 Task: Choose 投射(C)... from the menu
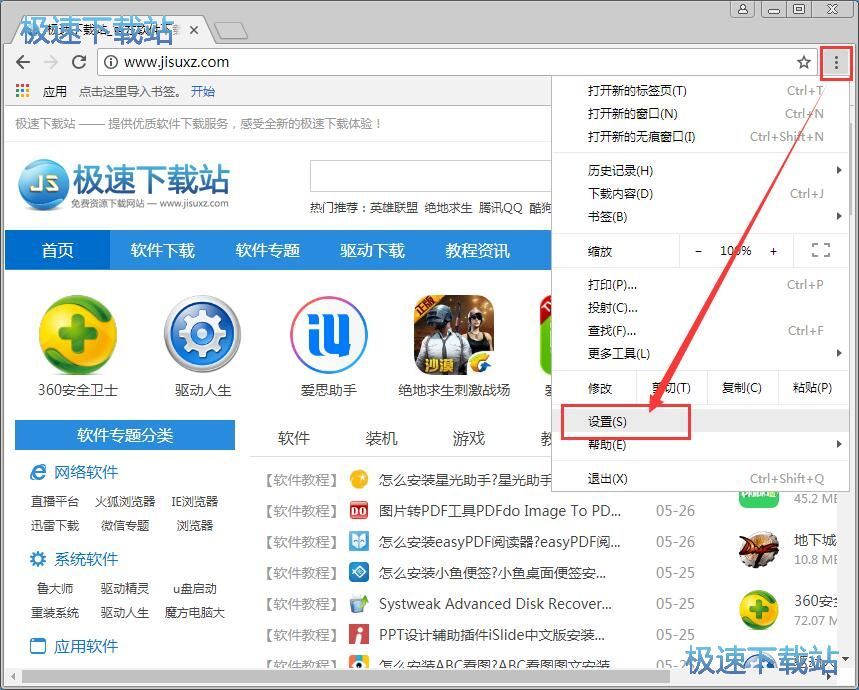click(700, 308)
